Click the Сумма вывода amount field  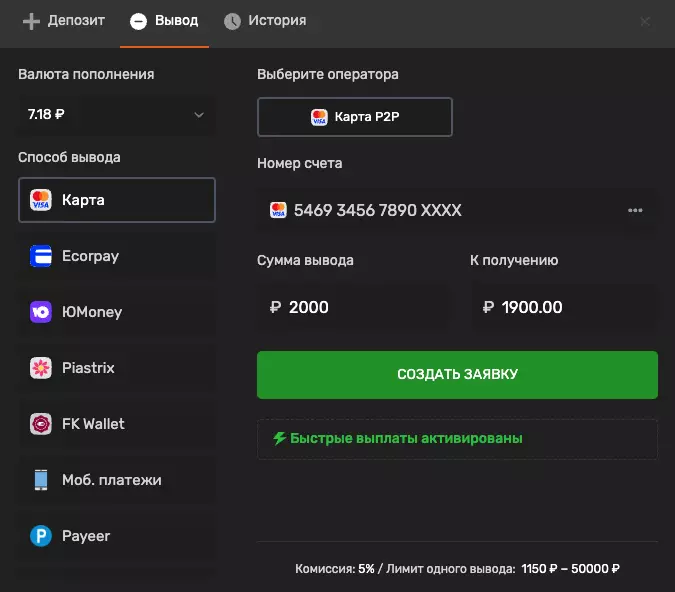coord(354,307)
